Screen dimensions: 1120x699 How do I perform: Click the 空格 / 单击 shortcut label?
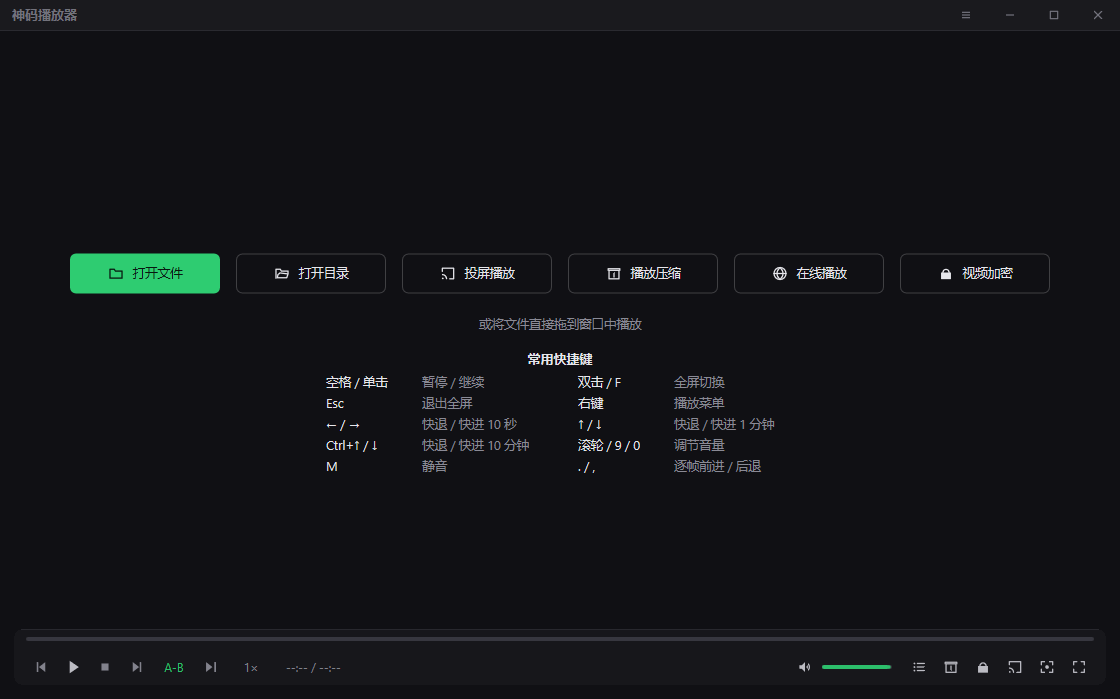click(357, 383)
